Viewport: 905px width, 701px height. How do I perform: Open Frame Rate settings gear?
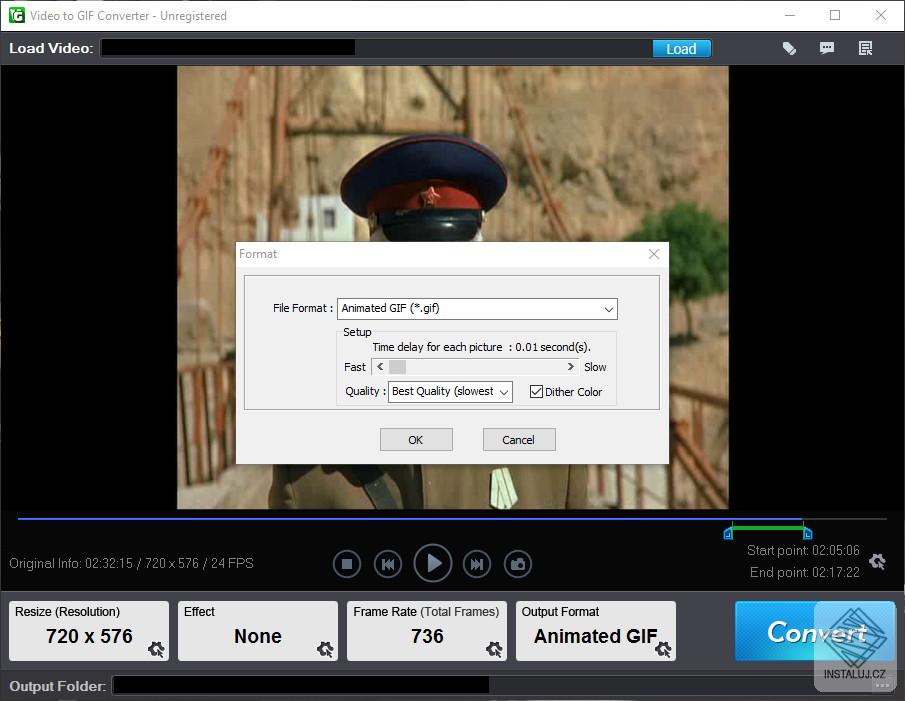(494, 649)
